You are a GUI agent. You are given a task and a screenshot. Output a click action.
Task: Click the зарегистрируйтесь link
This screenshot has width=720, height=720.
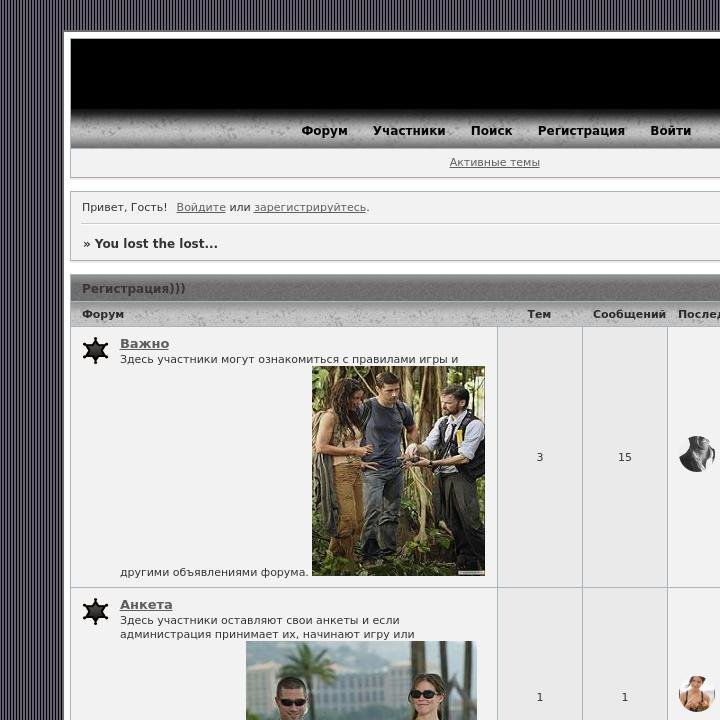[310, 207]
